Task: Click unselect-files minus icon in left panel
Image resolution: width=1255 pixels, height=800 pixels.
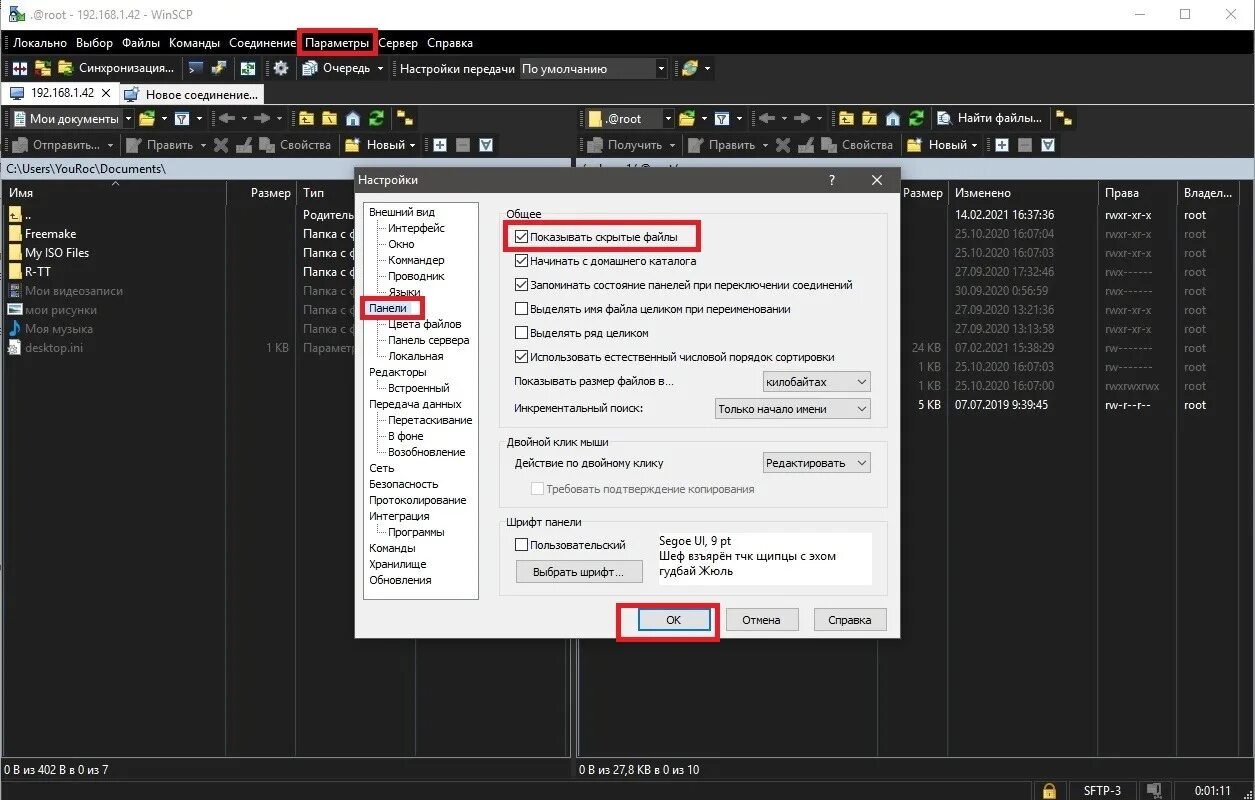Action: [463, 145]
